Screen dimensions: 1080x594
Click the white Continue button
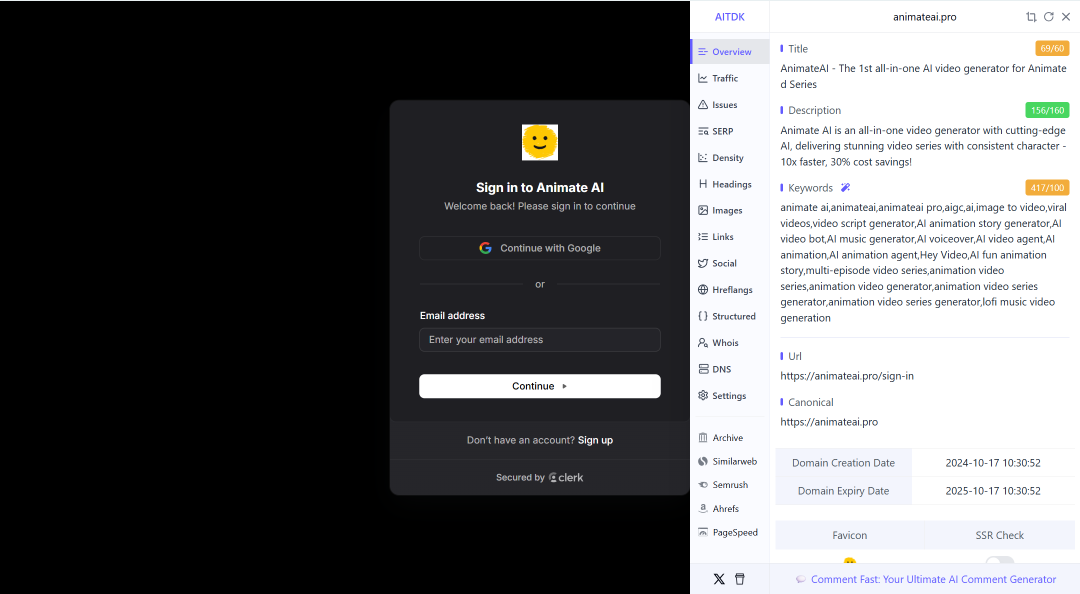coord(540,386)
